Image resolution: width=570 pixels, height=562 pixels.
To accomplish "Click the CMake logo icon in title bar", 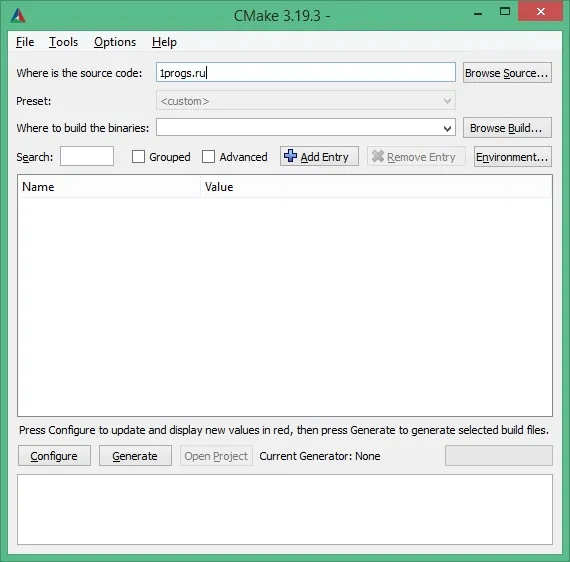I will click(x=17, y=15).
